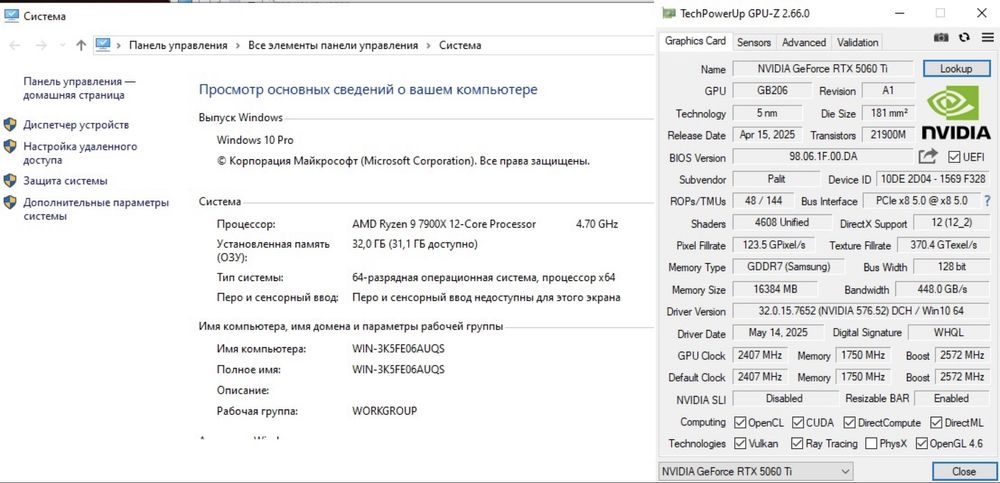Click shield icon next to Диспетчер устройств
1000x483 pixels.
(x=10, y=124)
